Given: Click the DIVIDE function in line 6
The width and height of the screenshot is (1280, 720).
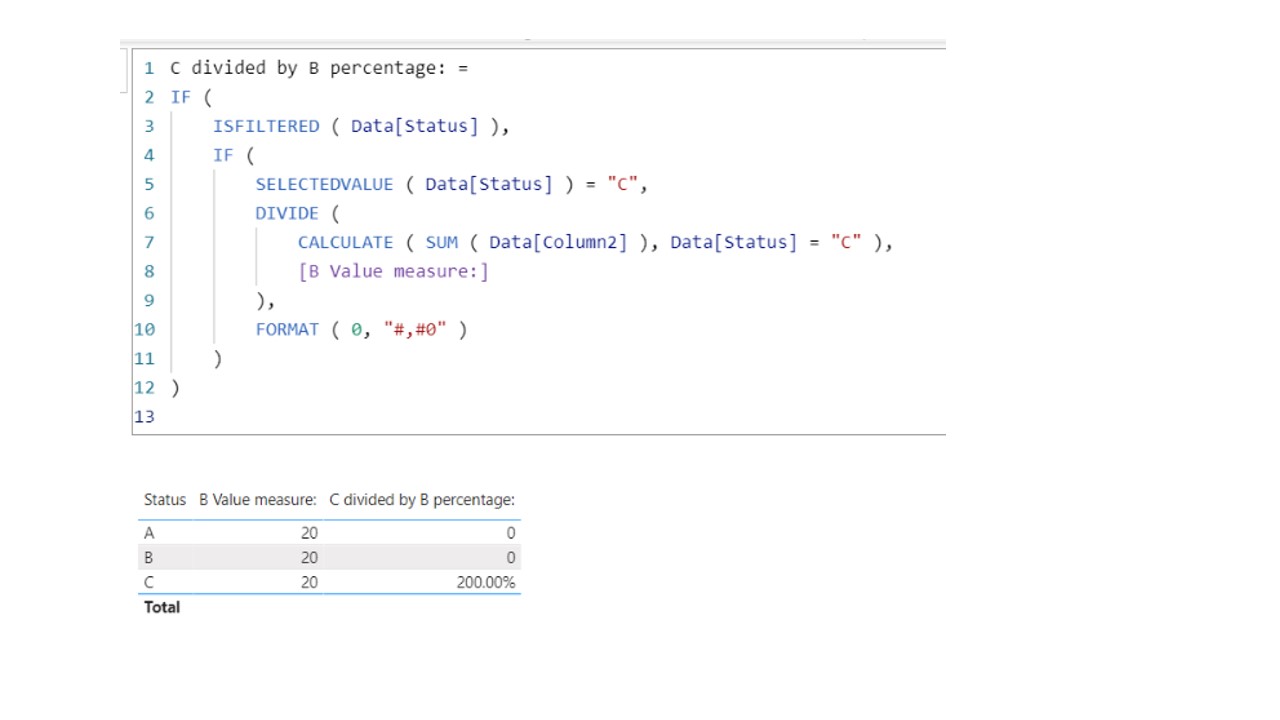Looking at the screenshot, I should (x=287, y=213).
